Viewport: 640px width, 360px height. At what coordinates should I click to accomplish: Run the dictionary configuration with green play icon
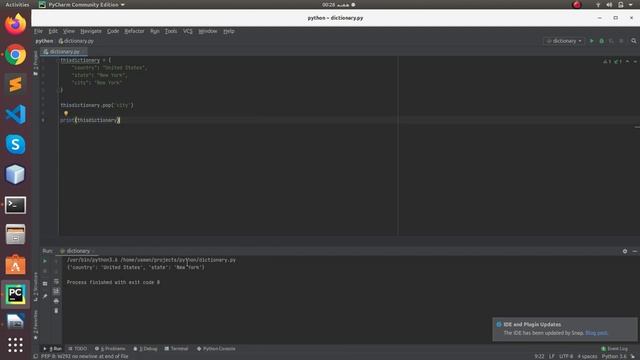pos(591,41)
